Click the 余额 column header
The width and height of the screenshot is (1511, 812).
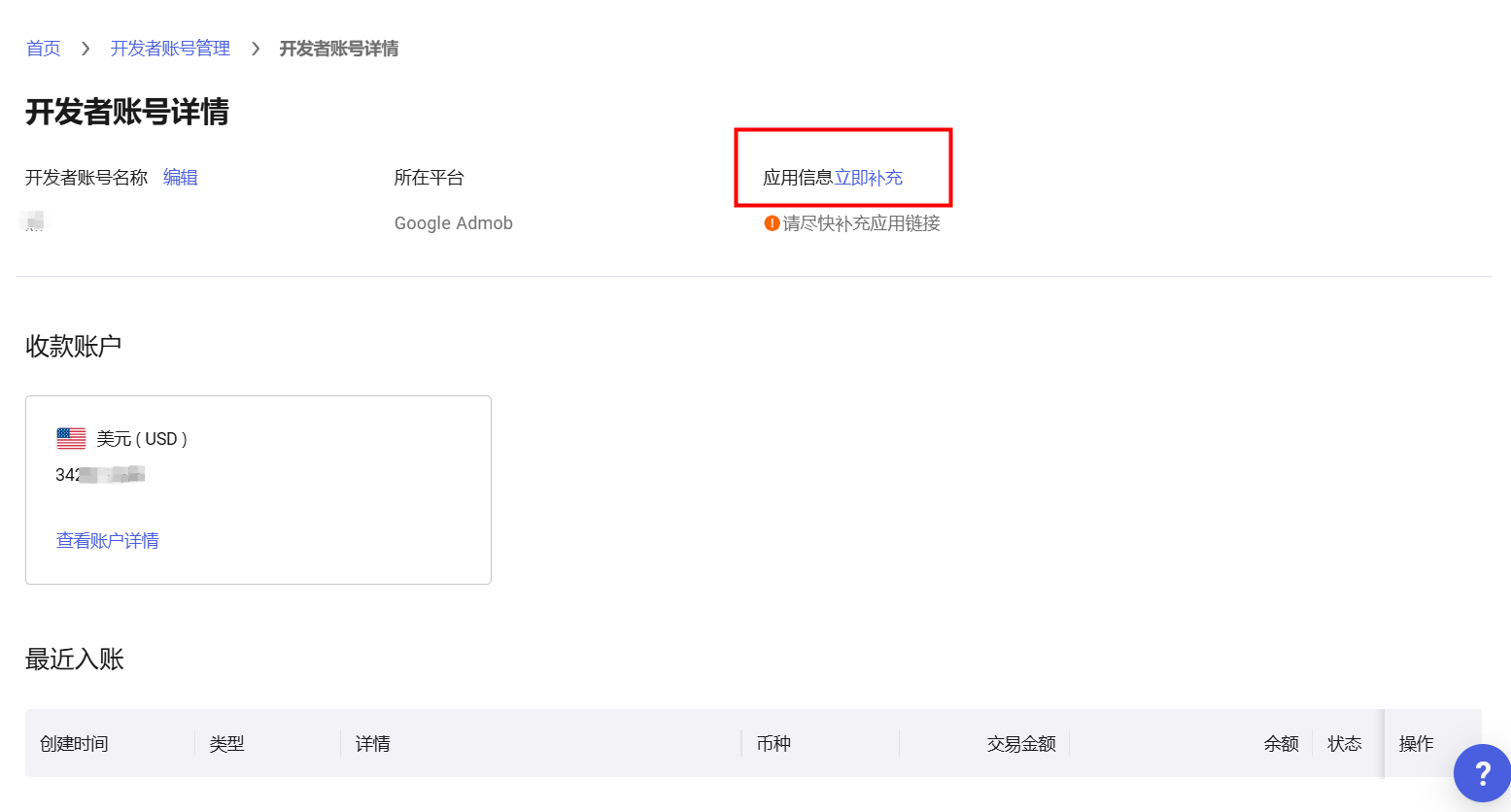point(1281,744)
